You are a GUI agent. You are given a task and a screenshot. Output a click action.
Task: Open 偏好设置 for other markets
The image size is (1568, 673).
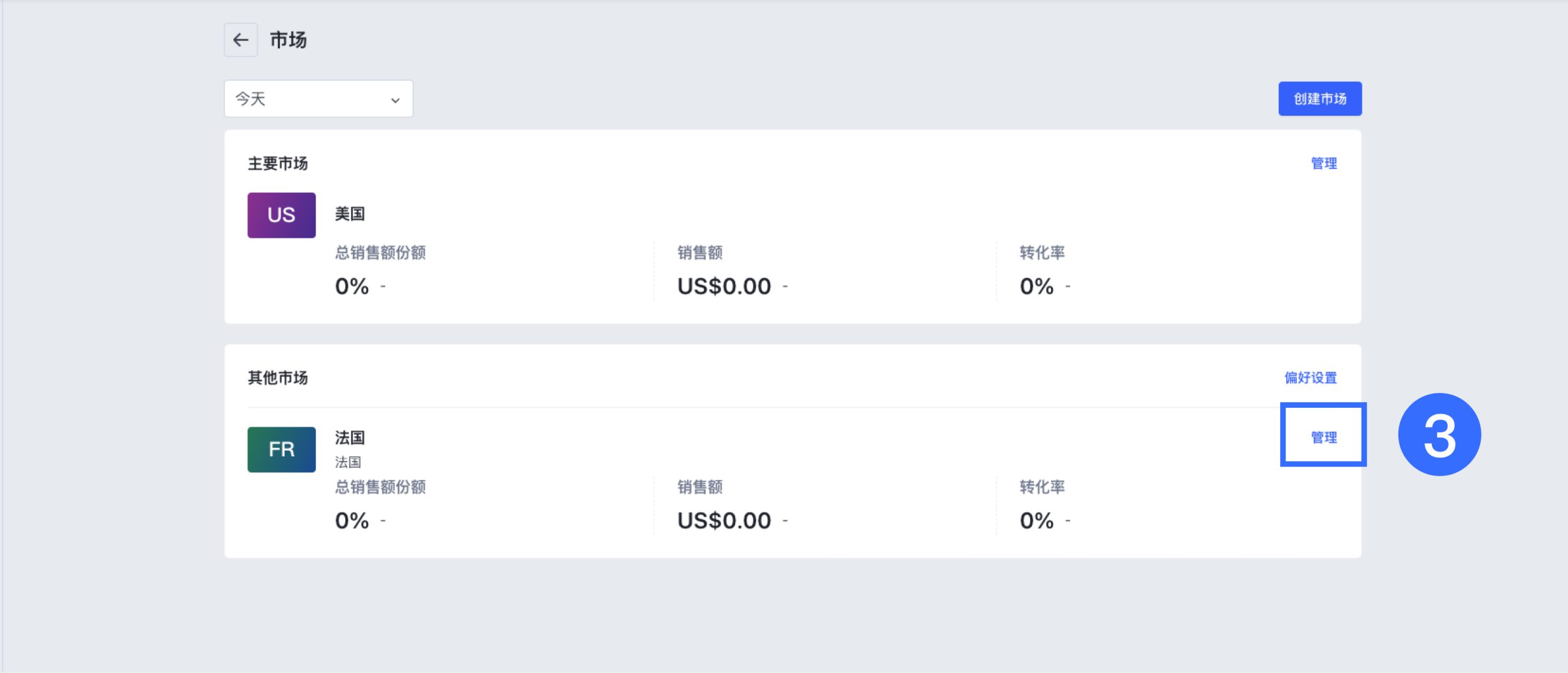(x=1310, y=378)
